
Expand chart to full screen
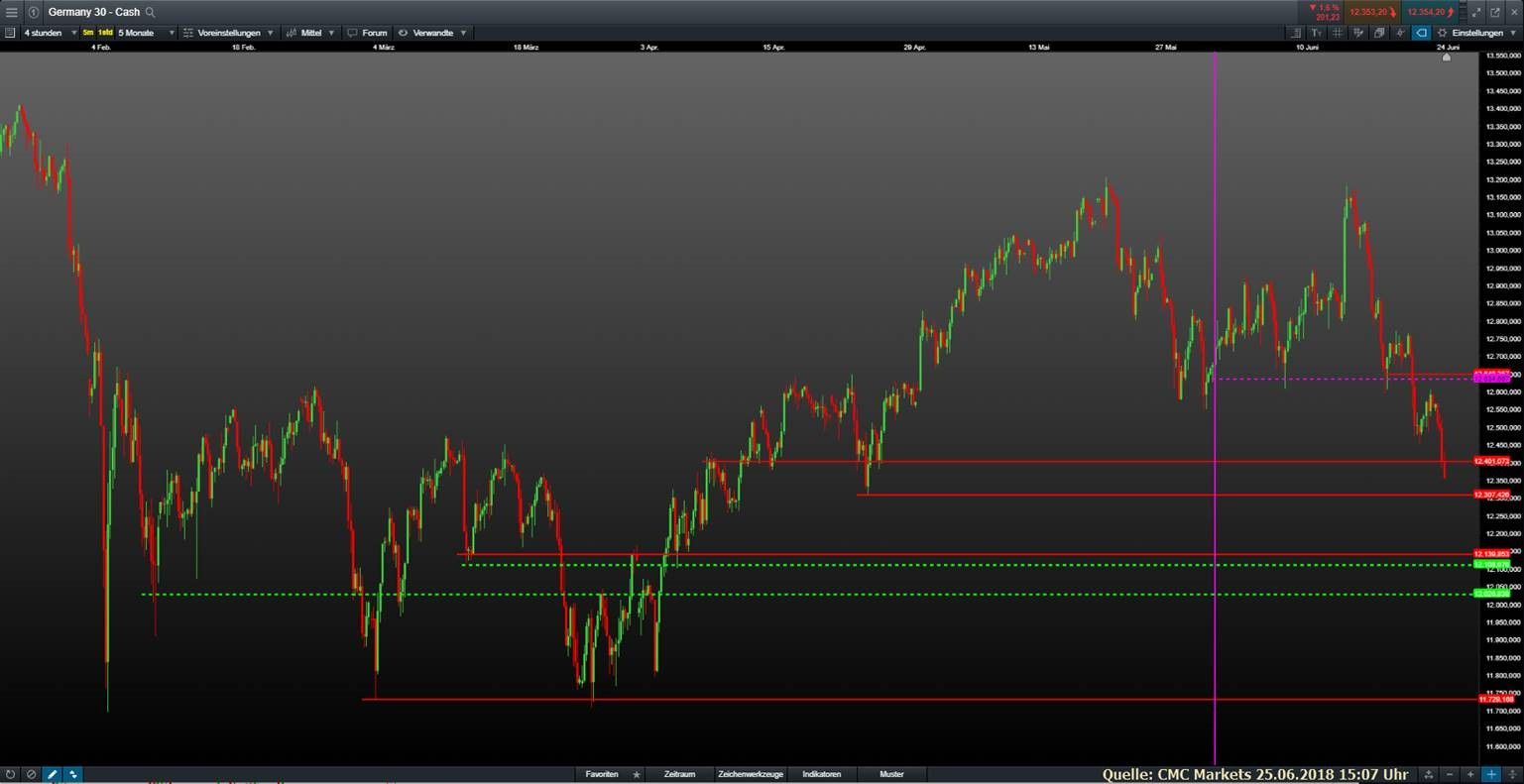click(1476, 12)
